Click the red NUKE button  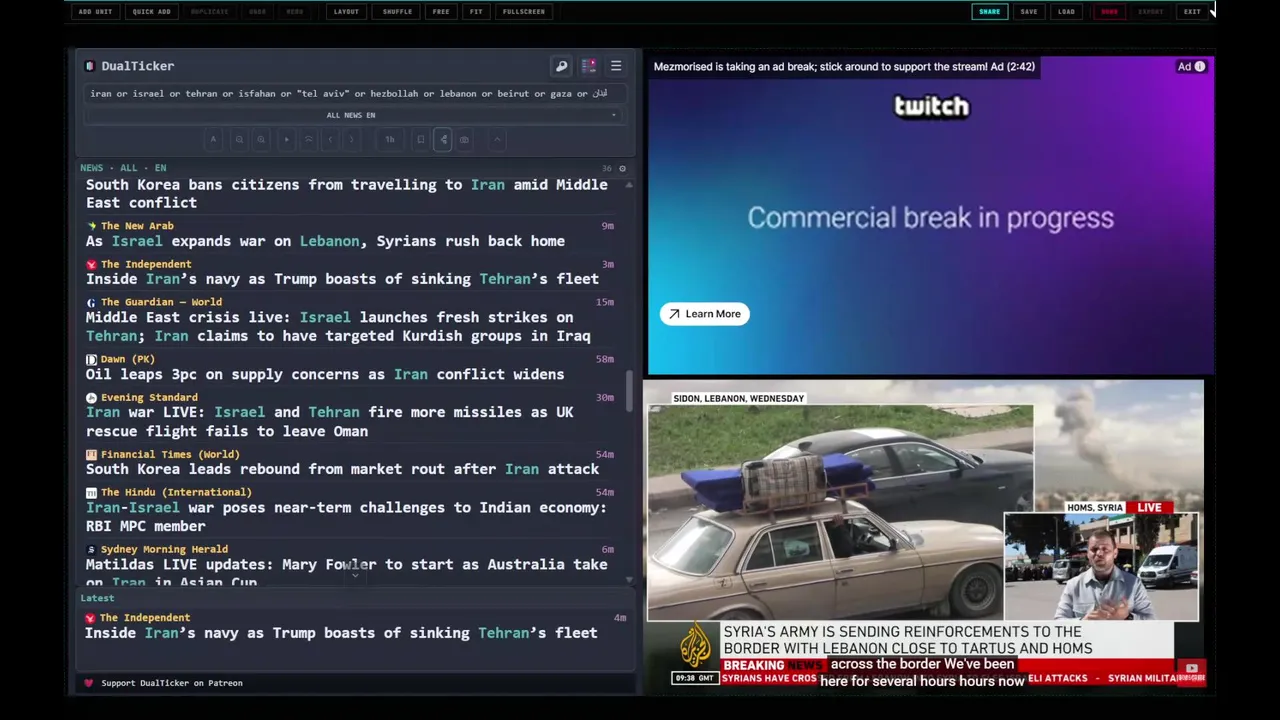[1109, 12]
